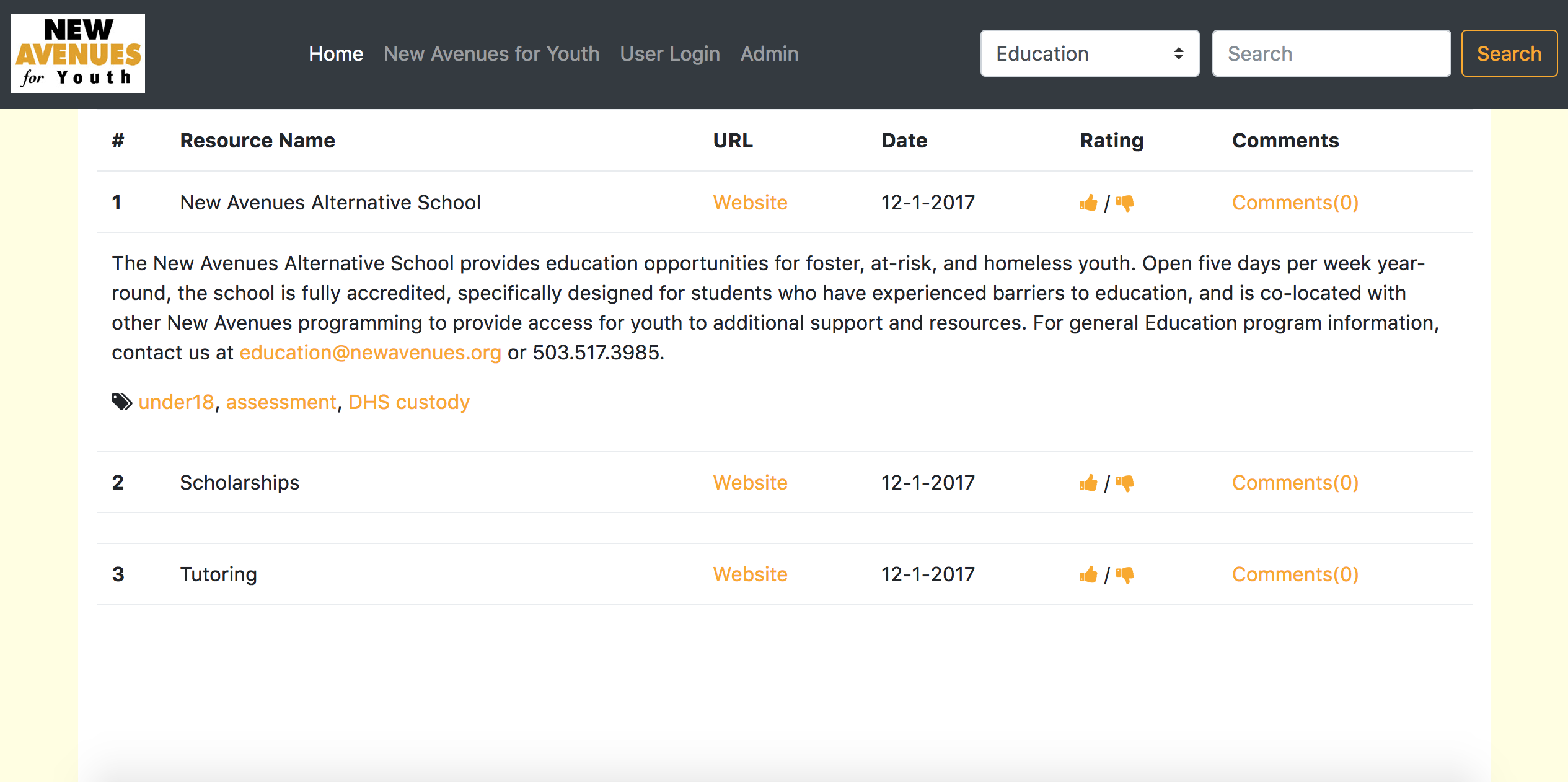
Task: Go to Home in navigation bar
Action: (x=336, y=54)
